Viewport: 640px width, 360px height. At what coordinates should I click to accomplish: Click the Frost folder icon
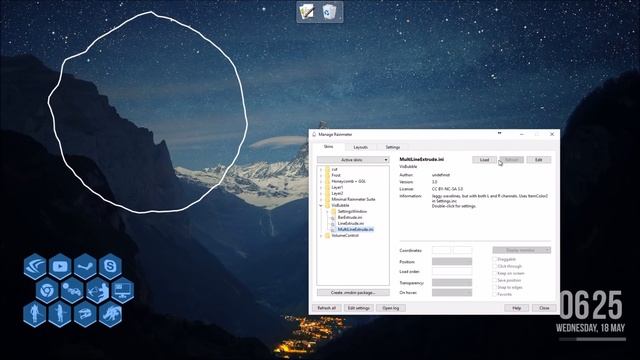pyautogui.click(x=327, y=175)
